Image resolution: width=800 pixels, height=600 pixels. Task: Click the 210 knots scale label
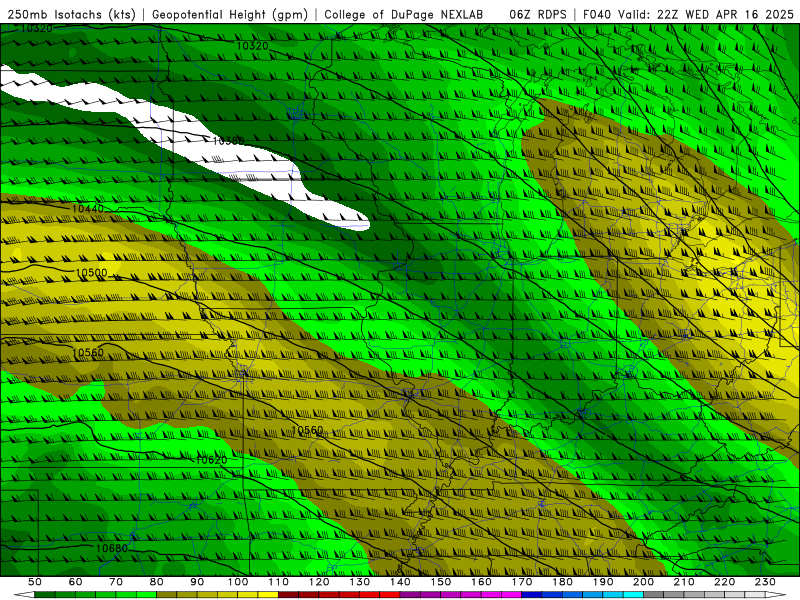click(684, 582)
